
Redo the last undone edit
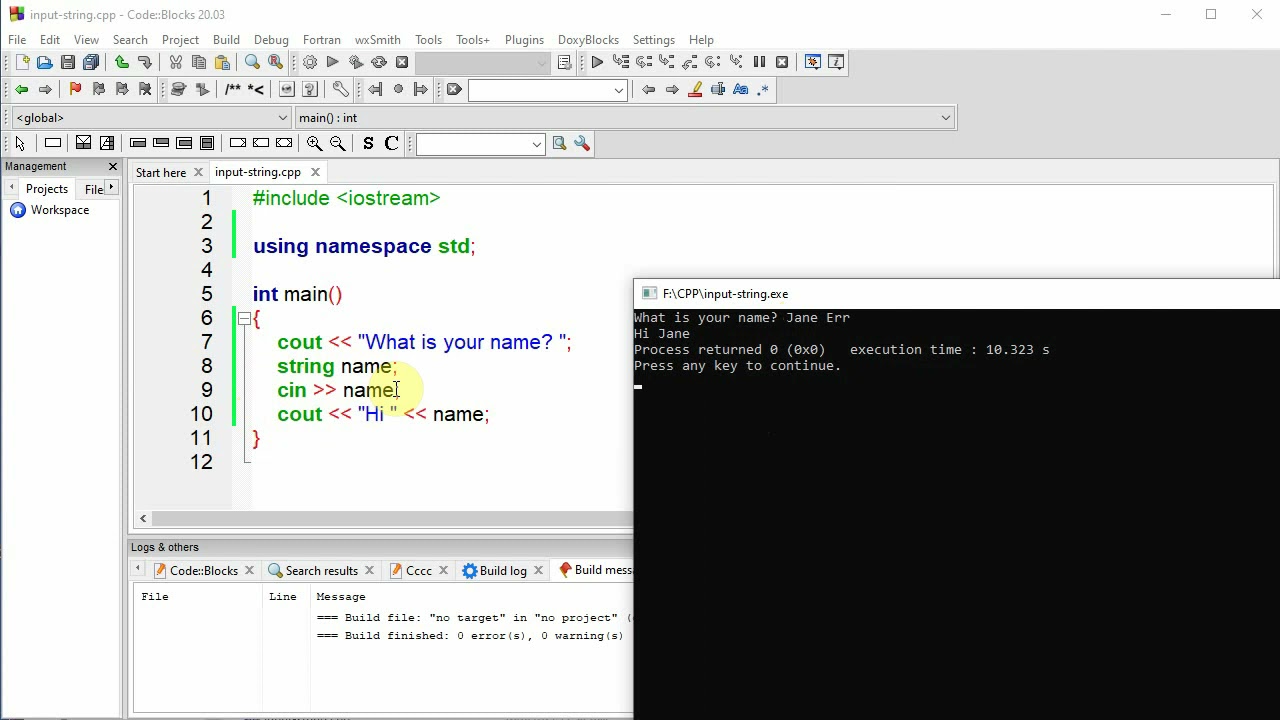pyautogui.click(x=145, y=62)
